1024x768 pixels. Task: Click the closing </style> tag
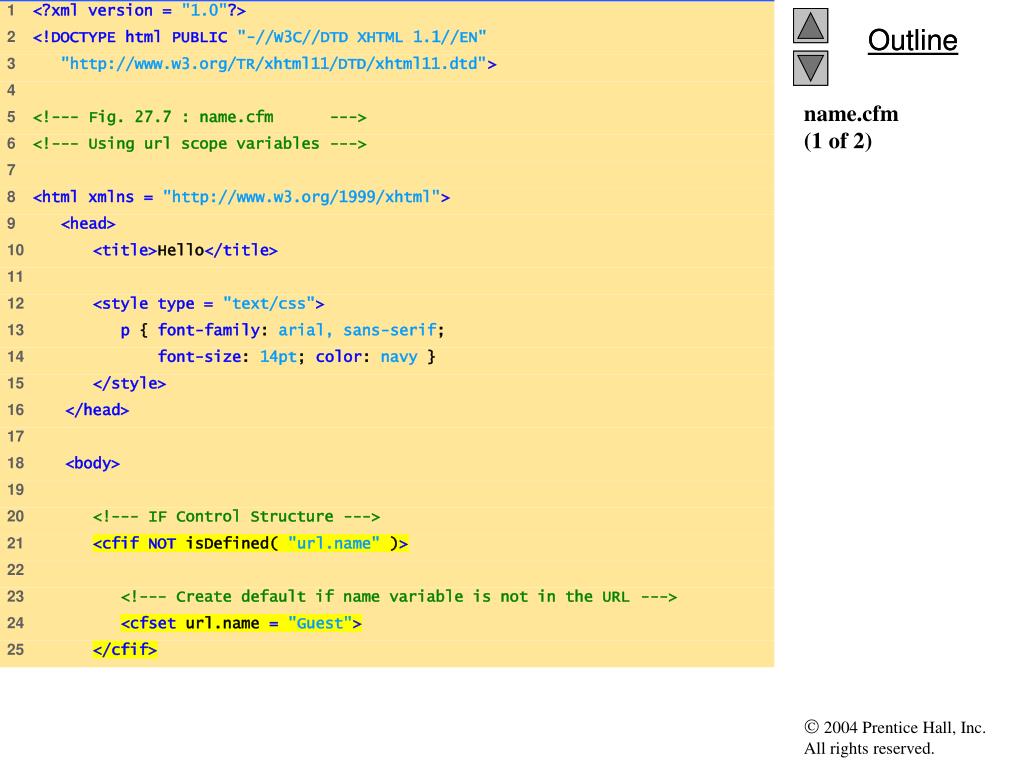(x=129, y=383)
